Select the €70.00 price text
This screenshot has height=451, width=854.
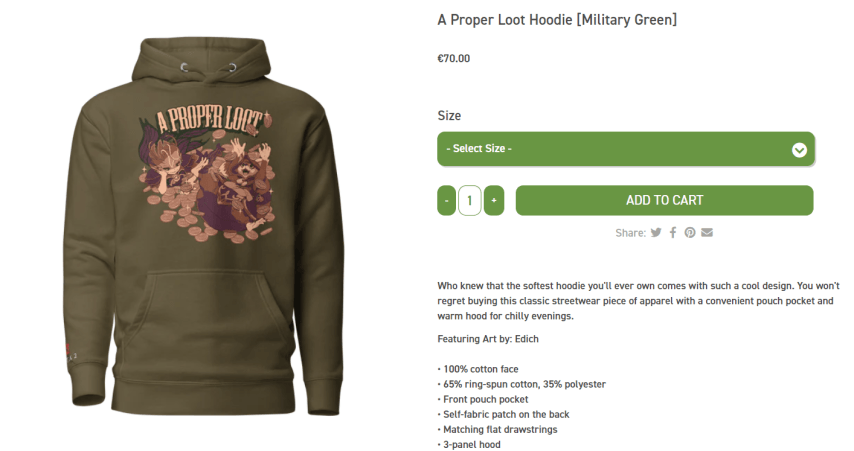454,58
